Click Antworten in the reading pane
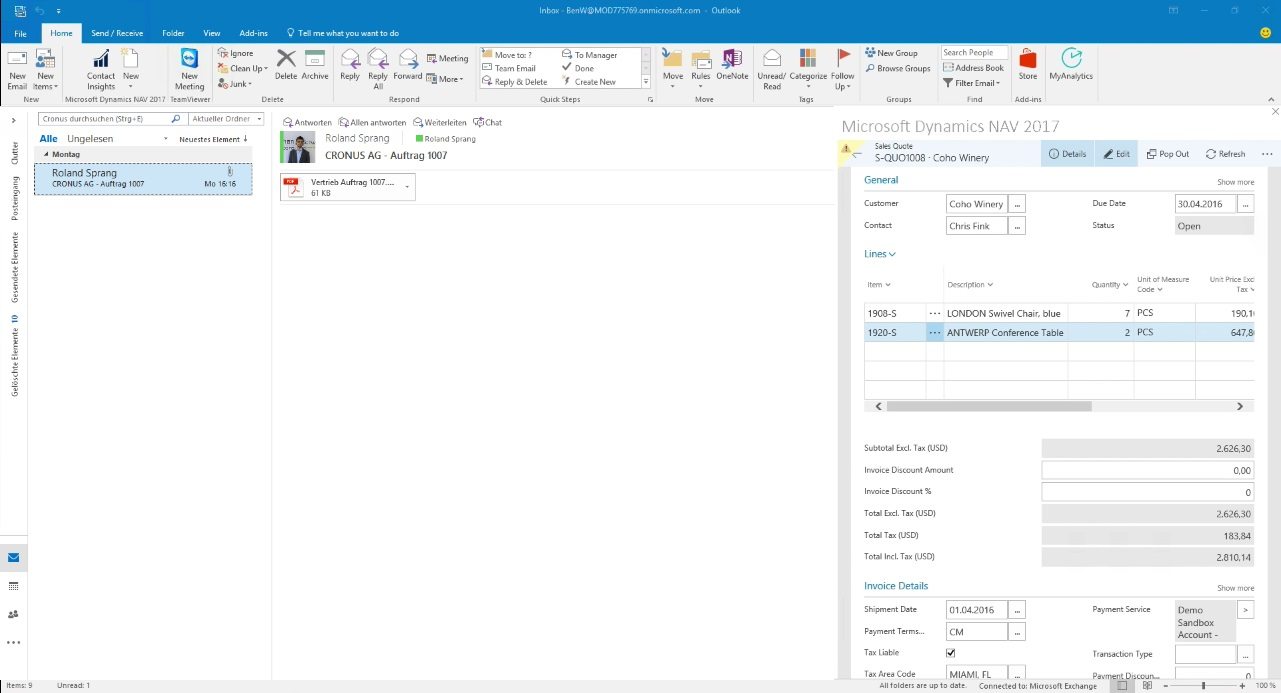The image size is (1281, 693). point(307,122)
